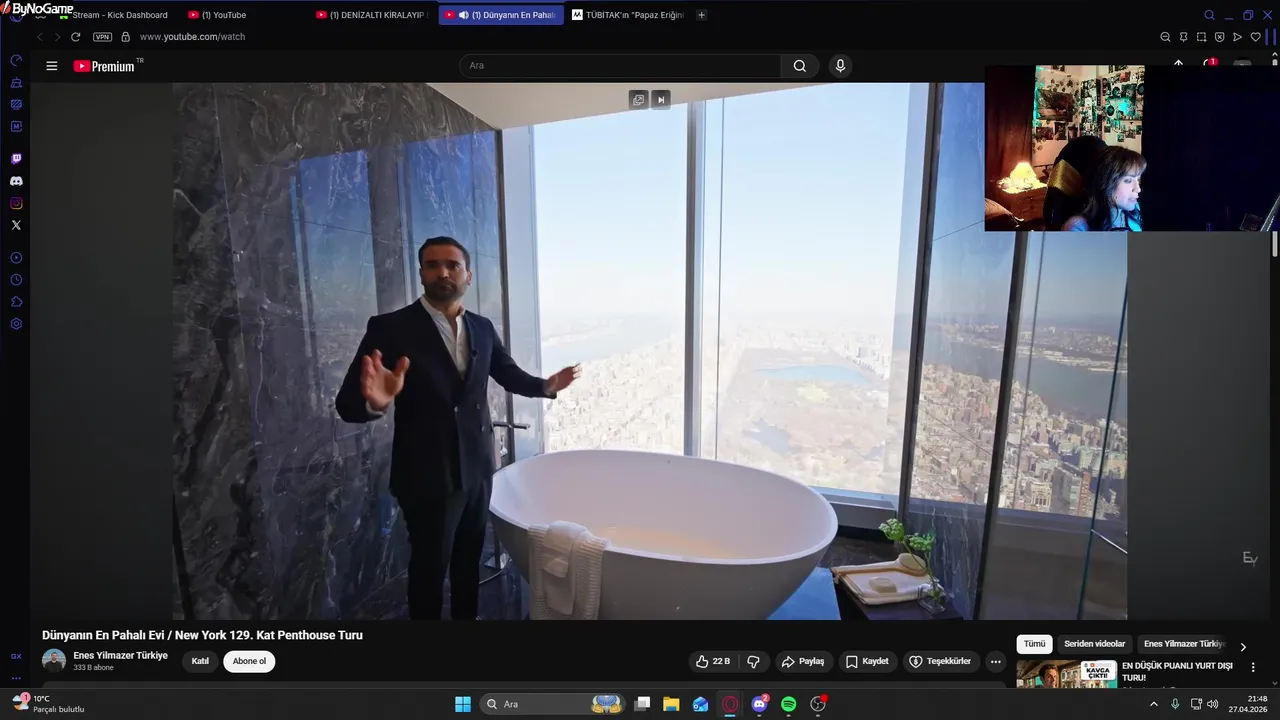Viewport: 1280px width, 720px height.
Task: Open more actions via the three-dot button
Action: [x=995, y=661]
